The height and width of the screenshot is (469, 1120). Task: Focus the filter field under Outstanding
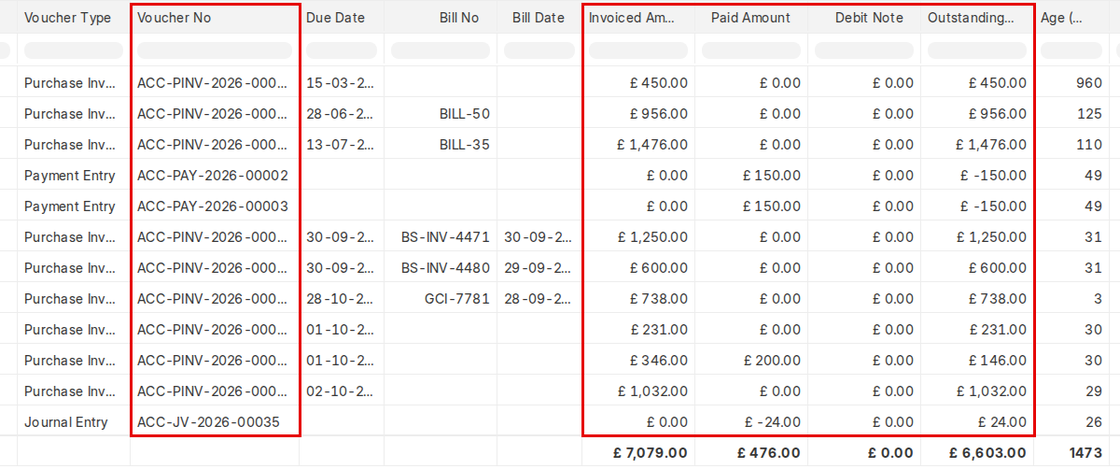click(x=977, y=50)
